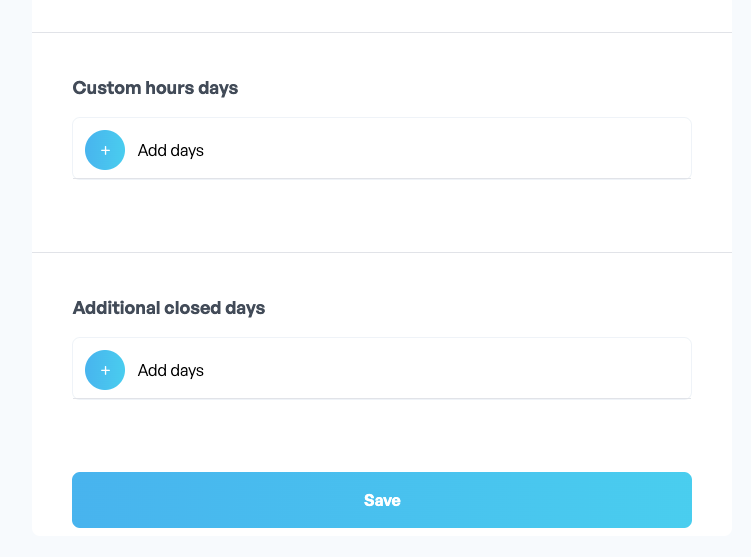Click blank space below Custom hours Add days card
Viewport: 751px width, 557px height.
coord(382,215)
